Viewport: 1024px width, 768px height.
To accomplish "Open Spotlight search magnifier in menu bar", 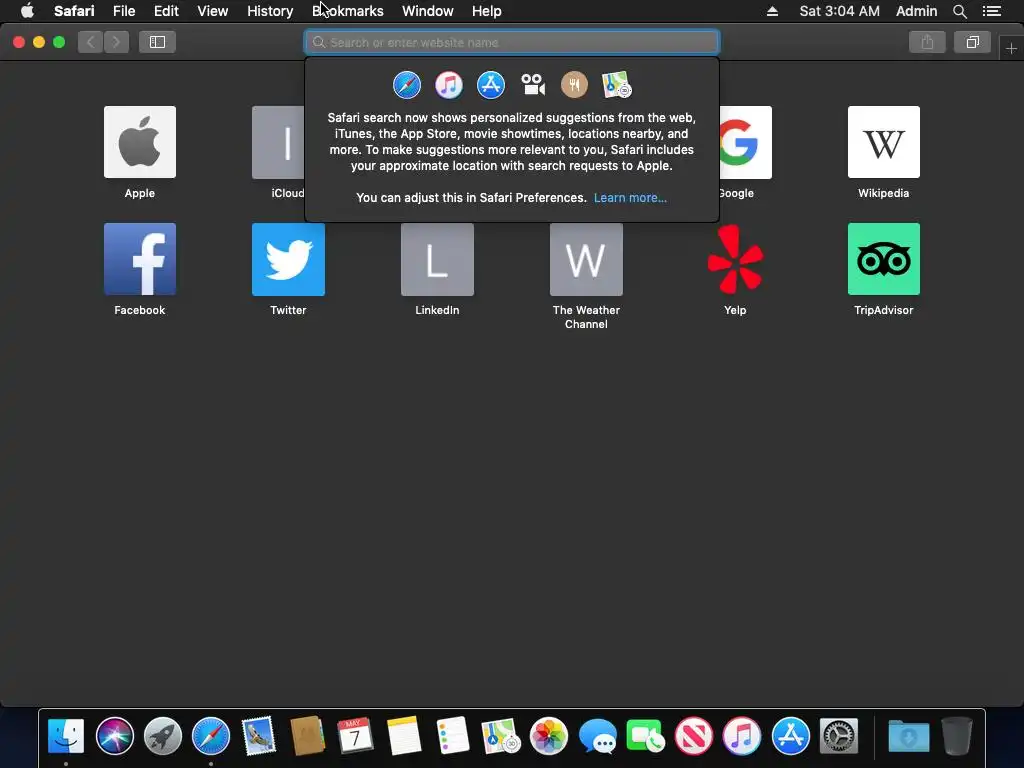I will tap(959, 11).
